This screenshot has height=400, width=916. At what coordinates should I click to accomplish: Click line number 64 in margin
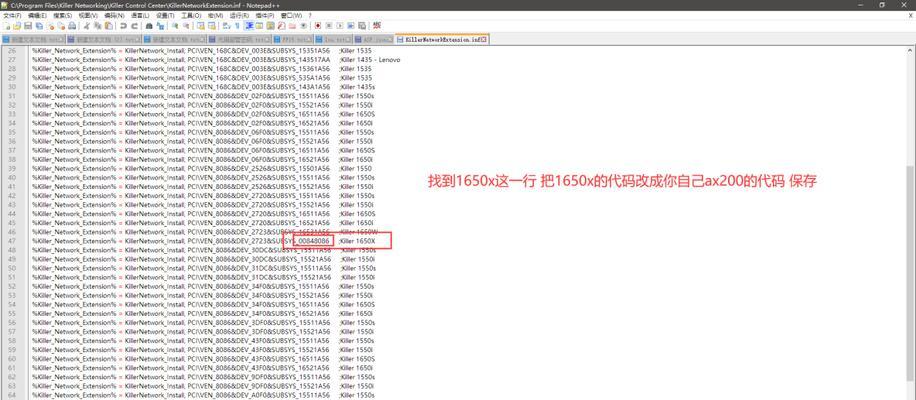13,395
